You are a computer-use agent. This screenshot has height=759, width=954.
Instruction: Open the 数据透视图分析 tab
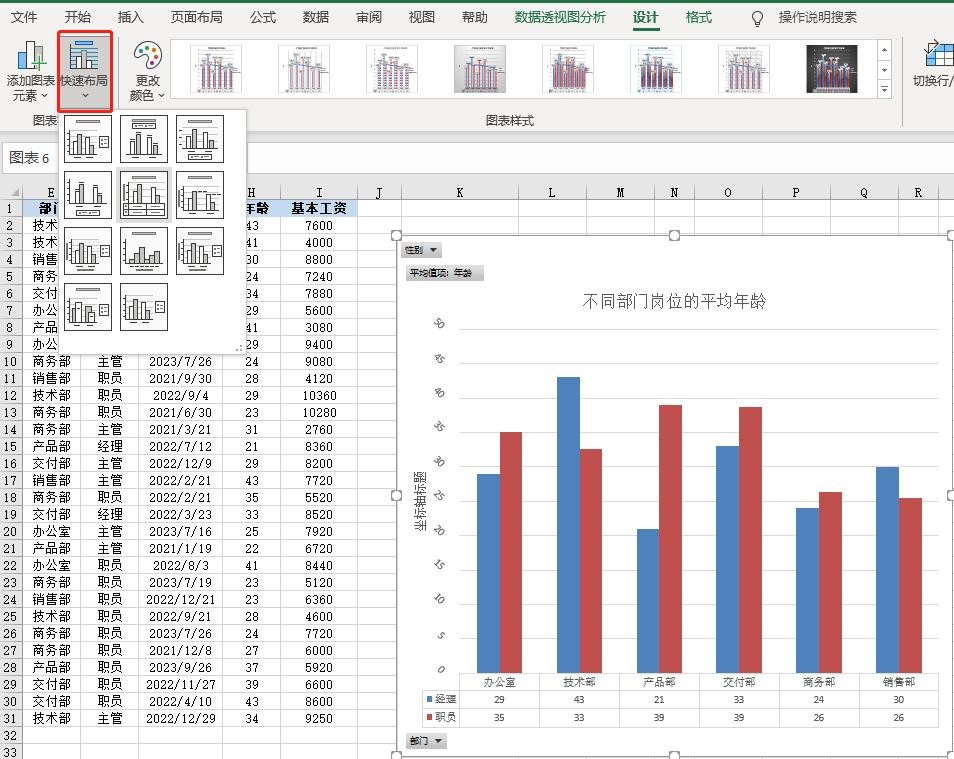click(x=560, y=18)
